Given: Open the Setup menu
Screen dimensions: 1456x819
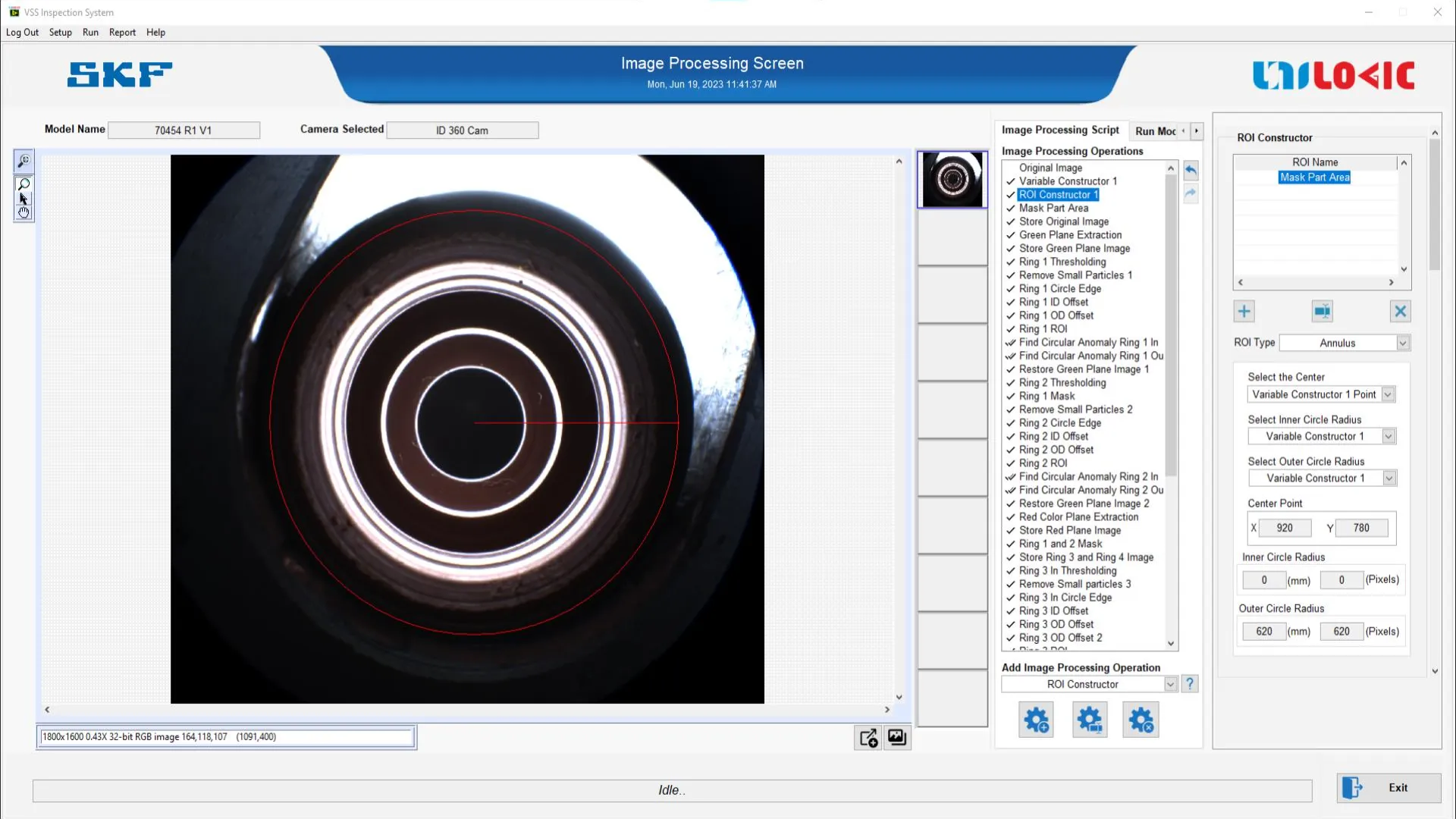Looking at the screenshot, I should (x=60, y=33).
